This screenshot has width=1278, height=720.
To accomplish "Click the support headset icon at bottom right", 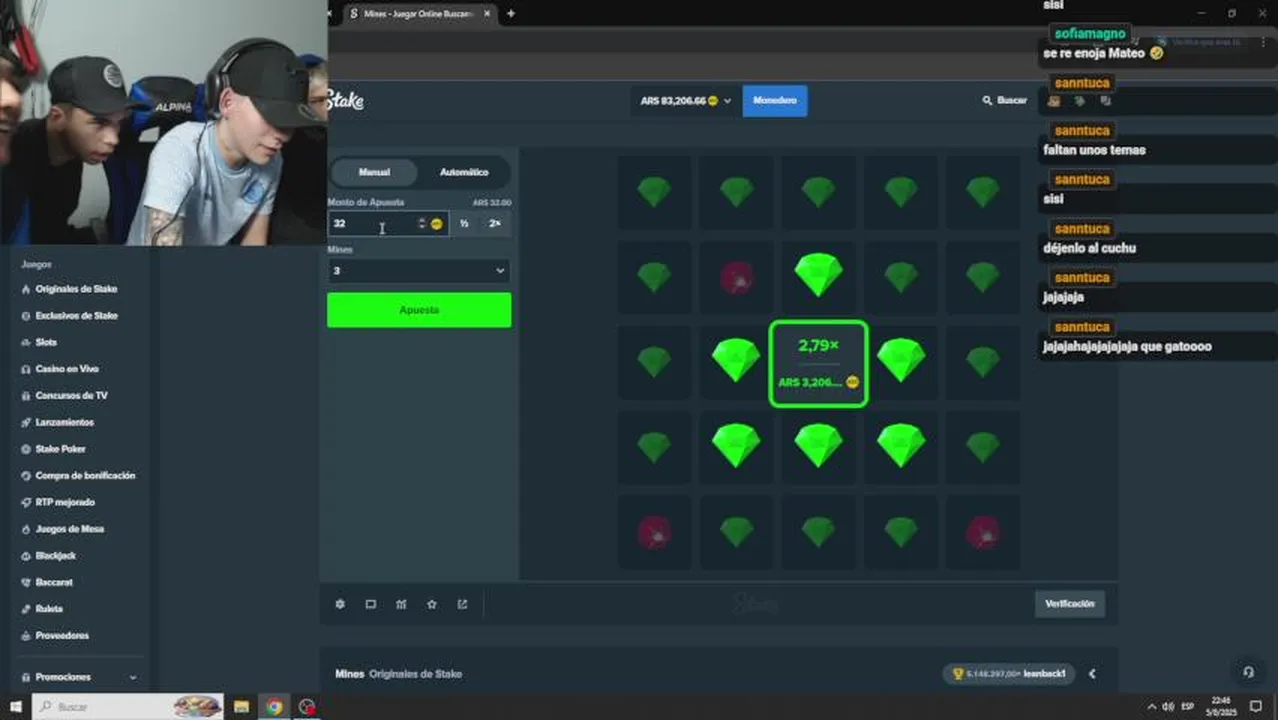I will pos(1248,672).
